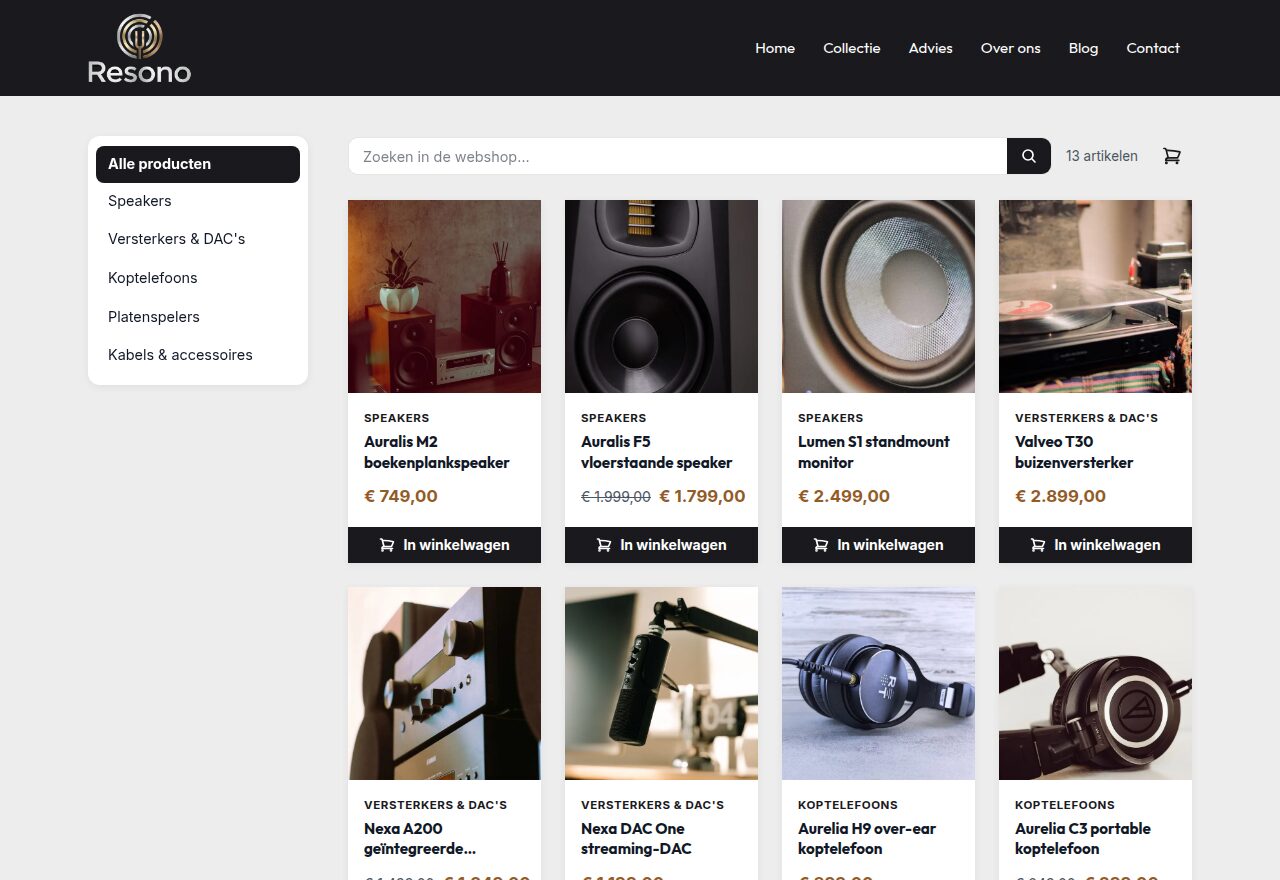Filter by the Speakers category

[x=198, y=201]
